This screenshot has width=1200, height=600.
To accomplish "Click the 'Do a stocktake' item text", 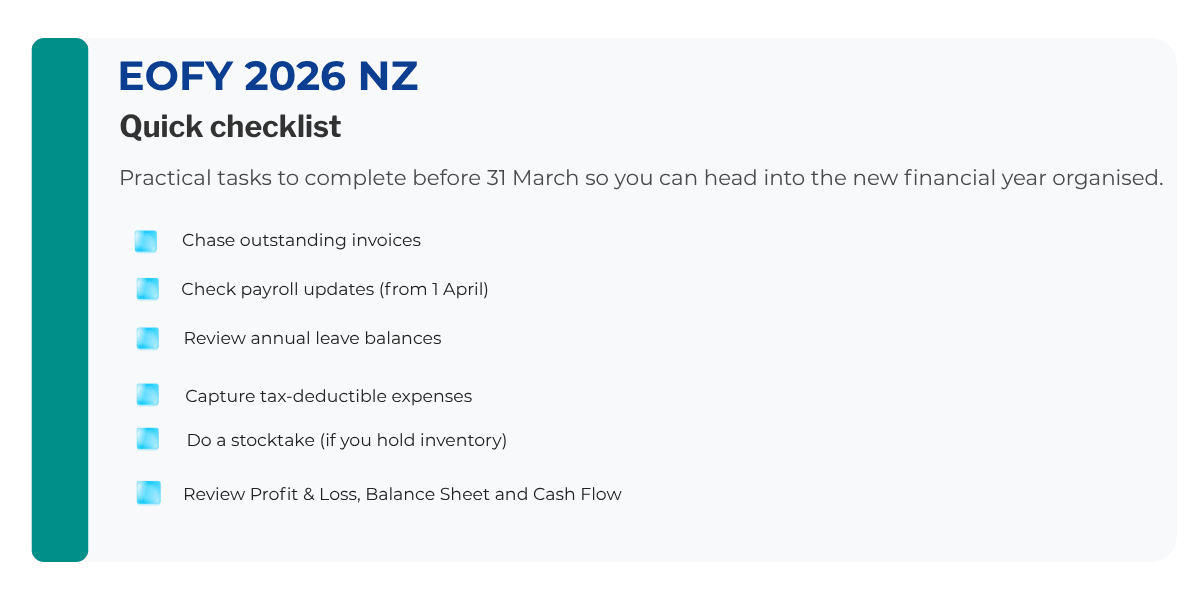I will click(x=250, y=440).
